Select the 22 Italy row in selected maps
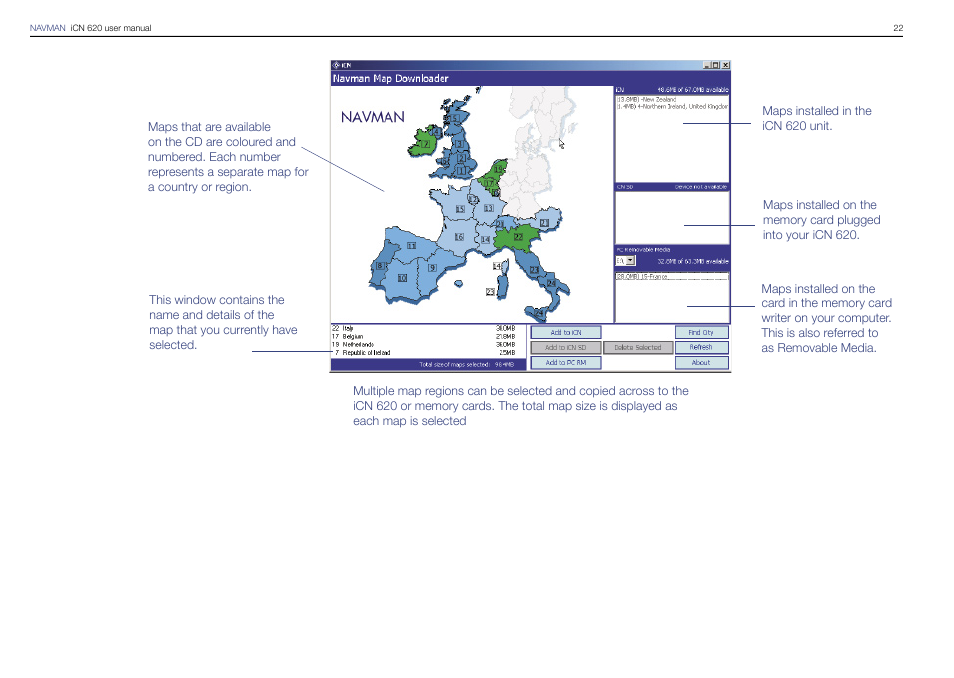This screenshot has width=954, height=678. (x=423, y=328)
